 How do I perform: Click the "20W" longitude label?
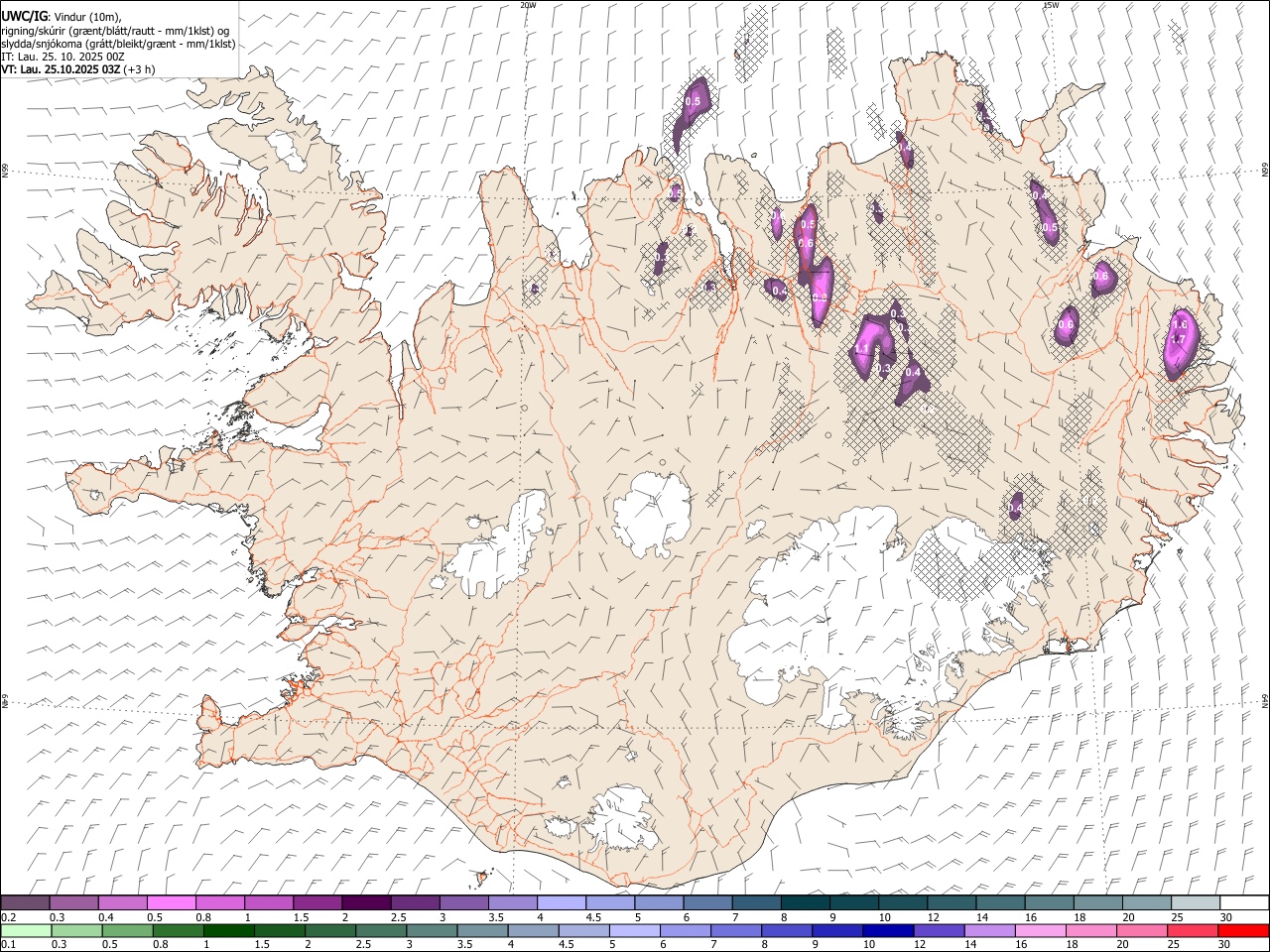[x=528, y=5]
